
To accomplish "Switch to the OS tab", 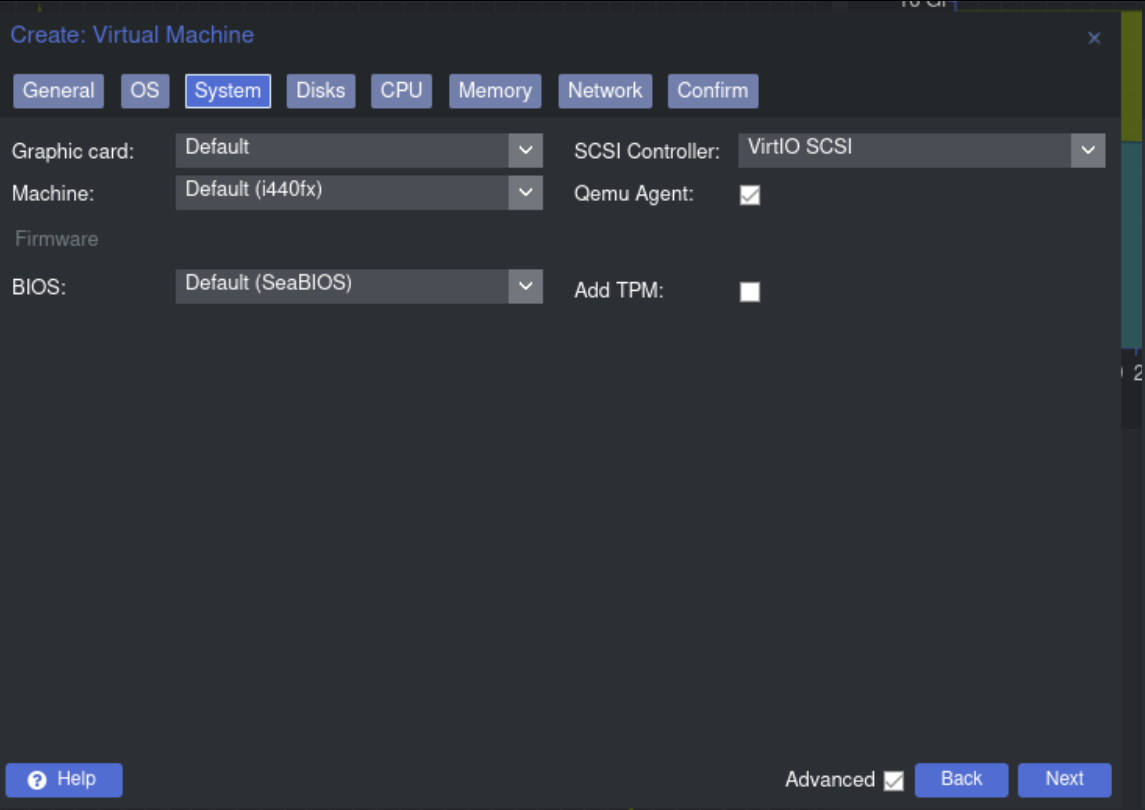I will click(145, 91).
